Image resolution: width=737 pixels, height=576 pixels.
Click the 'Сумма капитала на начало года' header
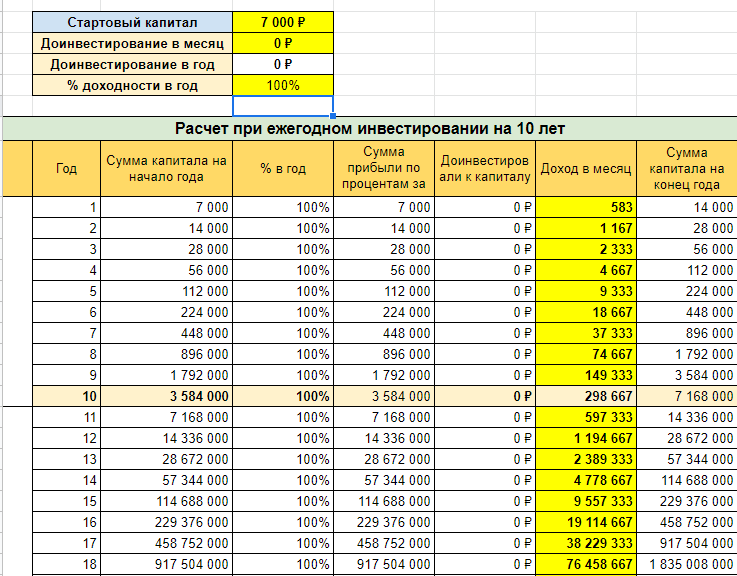click(166, 168)
